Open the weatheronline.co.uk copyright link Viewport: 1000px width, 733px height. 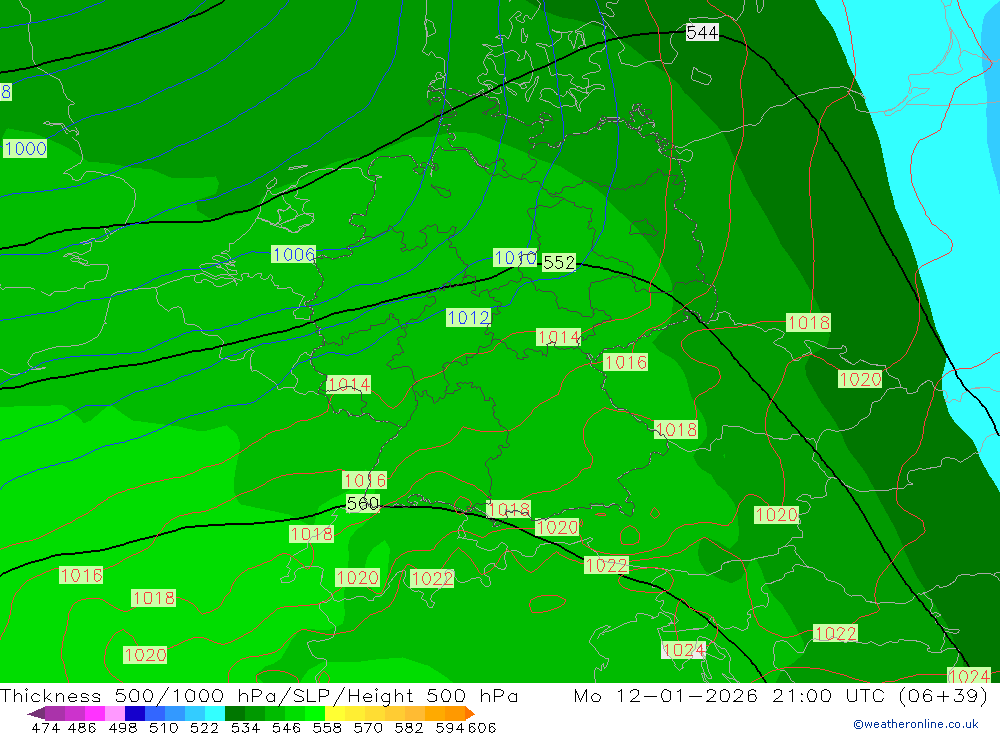(x=916, y=724)
